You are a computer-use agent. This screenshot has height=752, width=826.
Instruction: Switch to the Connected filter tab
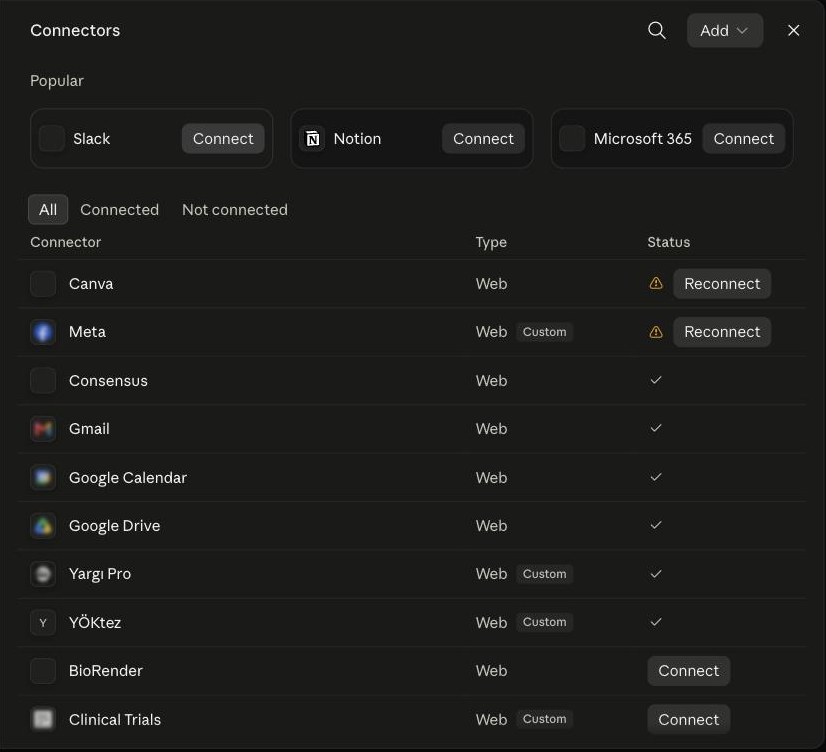pos(120,210)
